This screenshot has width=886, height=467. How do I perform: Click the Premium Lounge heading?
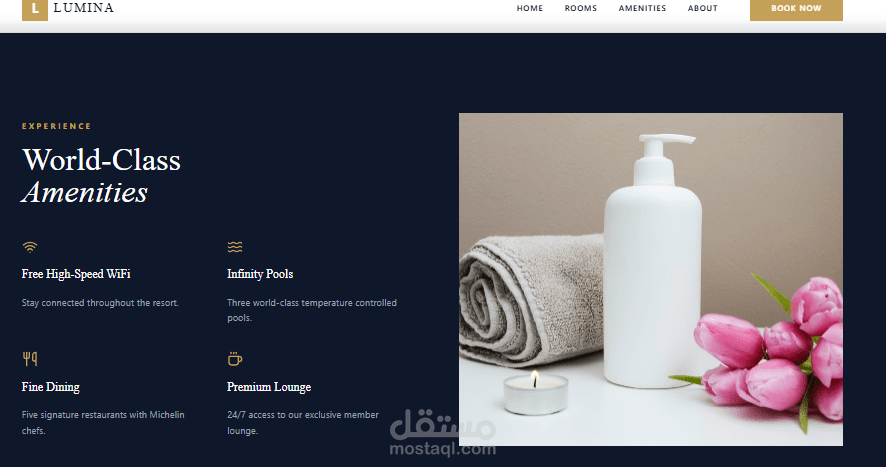(x=269, y=387)
